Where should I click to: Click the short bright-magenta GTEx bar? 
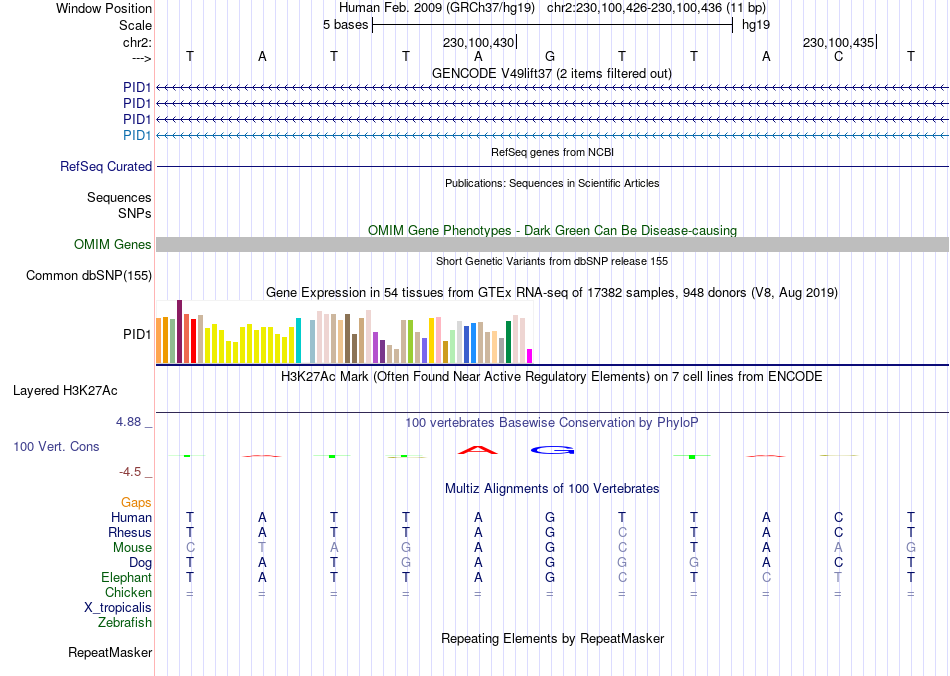[530, 356]
